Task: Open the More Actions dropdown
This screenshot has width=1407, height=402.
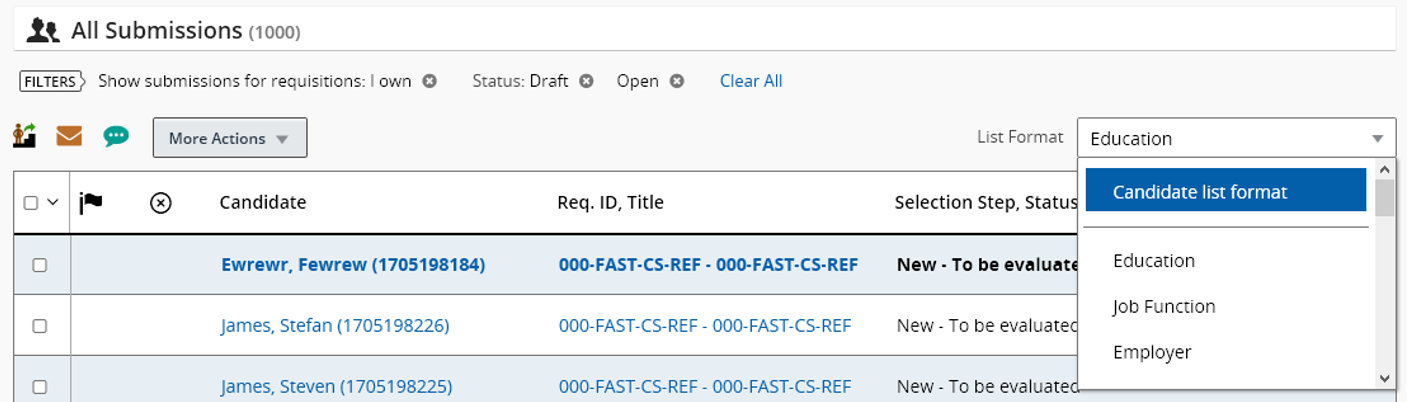Action: tap(229, 138)
